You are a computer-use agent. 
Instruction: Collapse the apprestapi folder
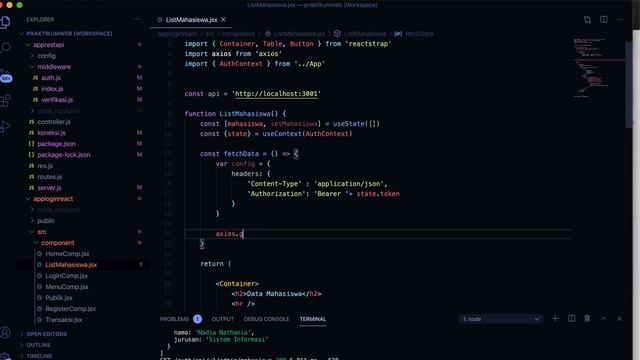click(x=49, y=45)
